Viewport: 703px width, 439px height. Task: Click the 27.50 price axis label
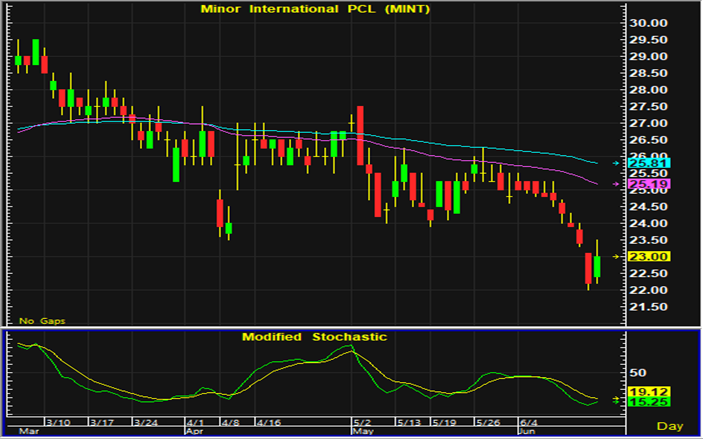coord(648,107)
